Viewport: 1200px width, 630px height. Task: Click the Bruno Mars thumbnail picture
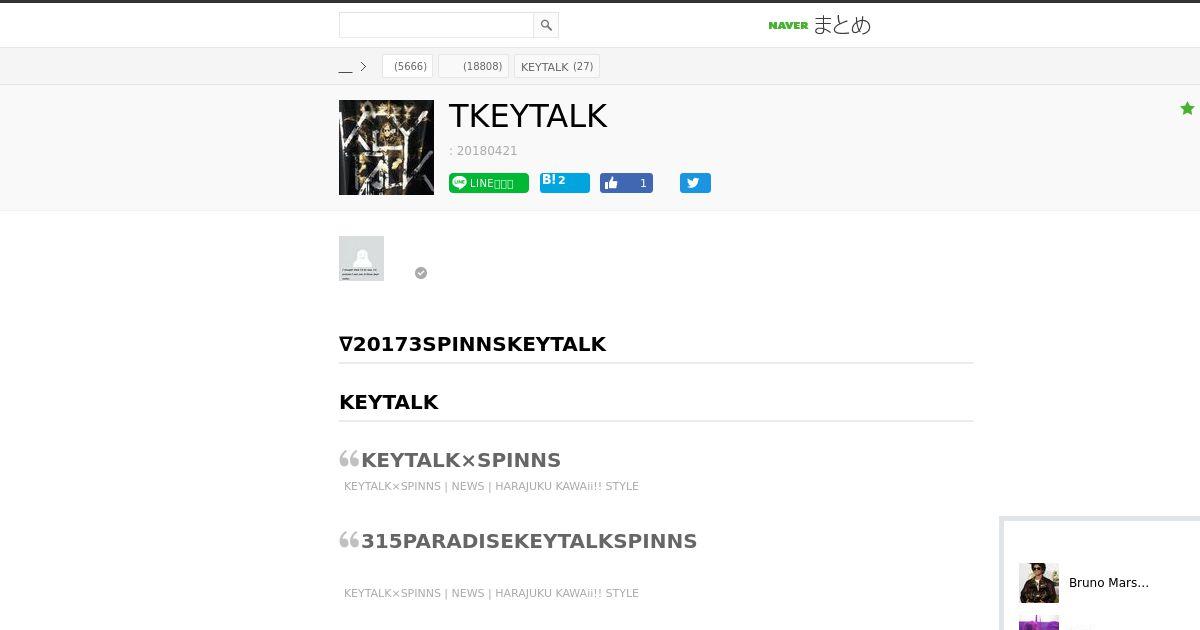coord(1039,583)
